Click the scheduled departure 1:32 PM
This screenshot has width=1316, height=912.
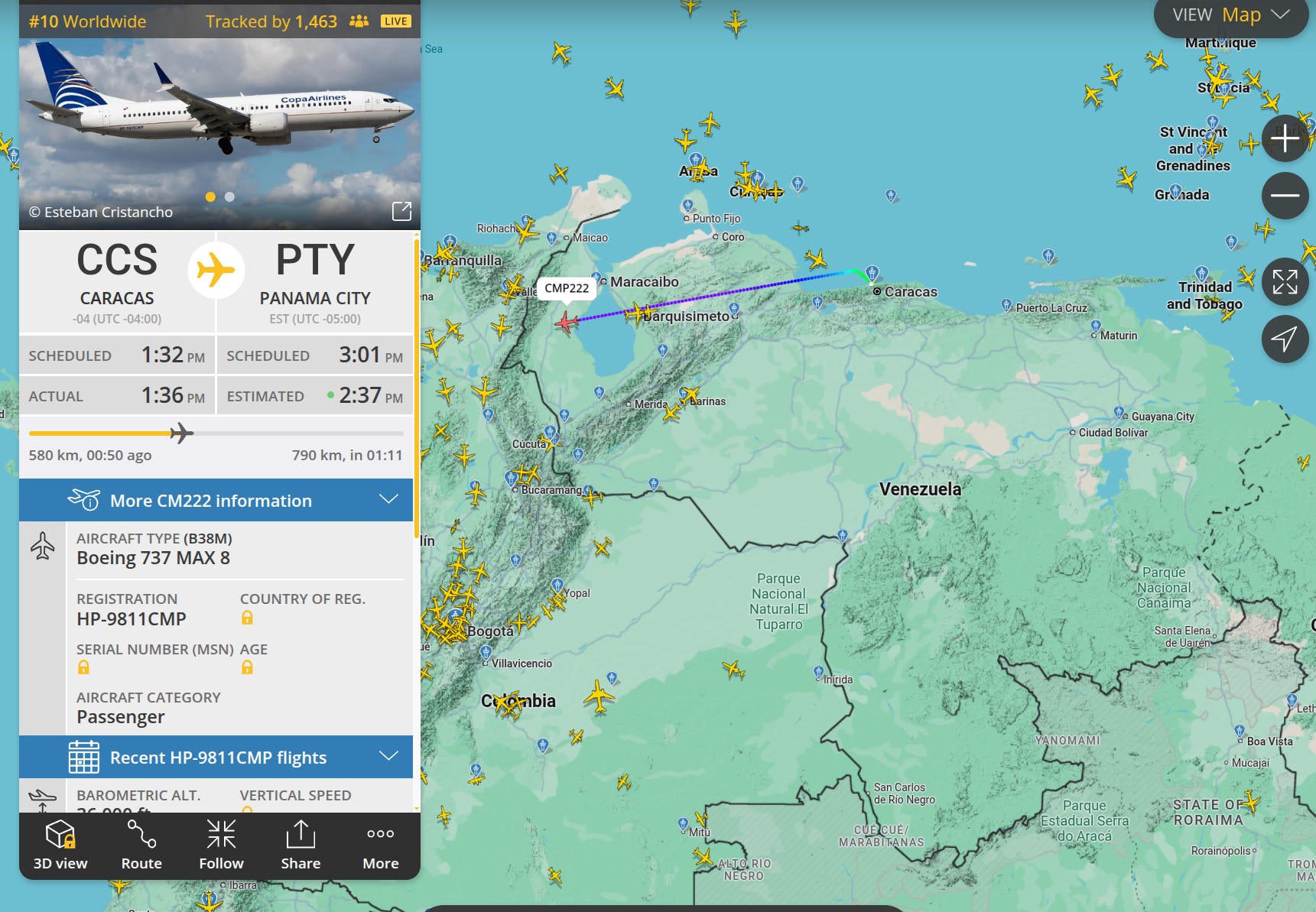(173, 355)
